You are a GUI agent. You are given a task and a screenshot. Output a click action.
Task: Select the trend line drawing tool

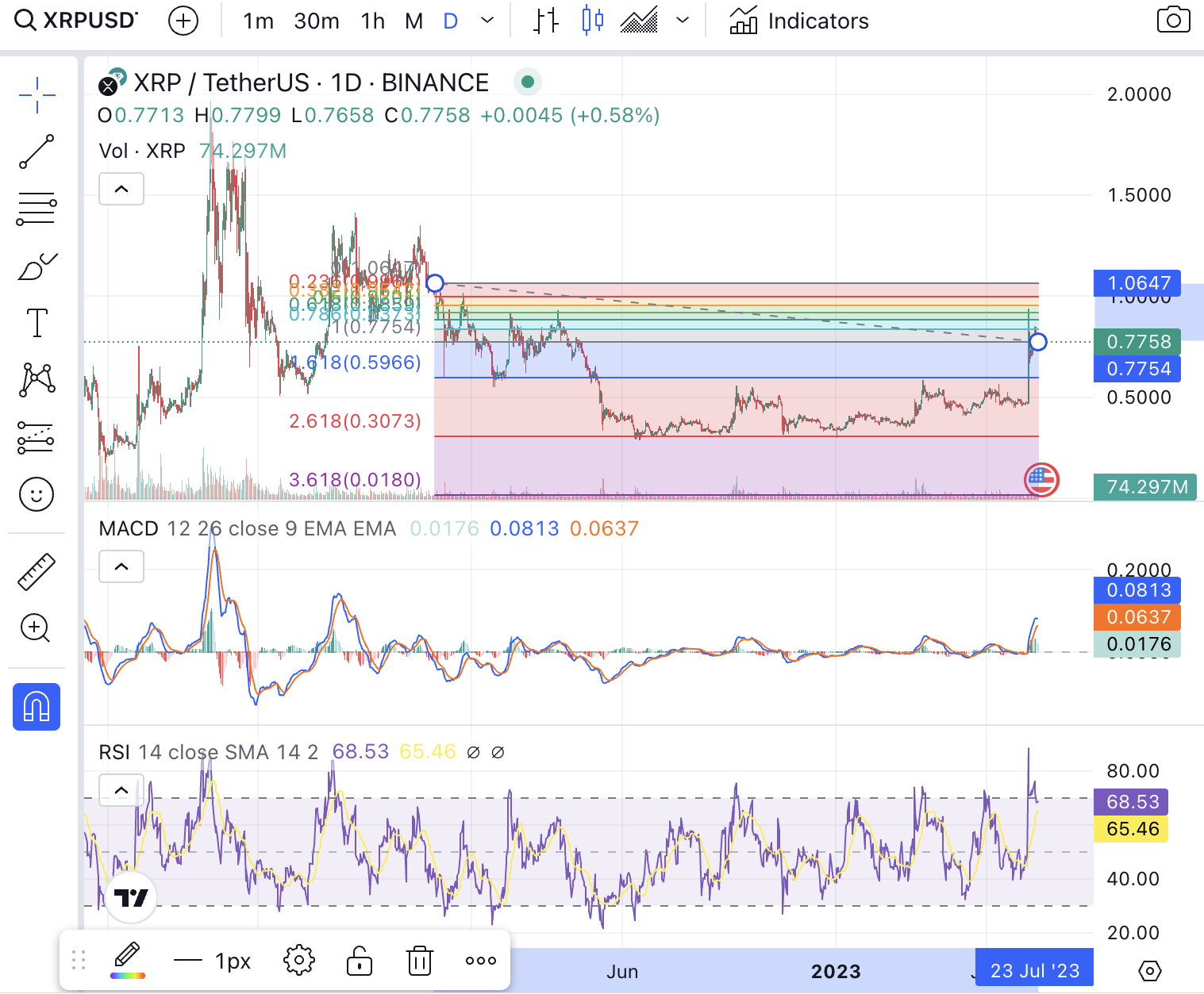point(37,152)
